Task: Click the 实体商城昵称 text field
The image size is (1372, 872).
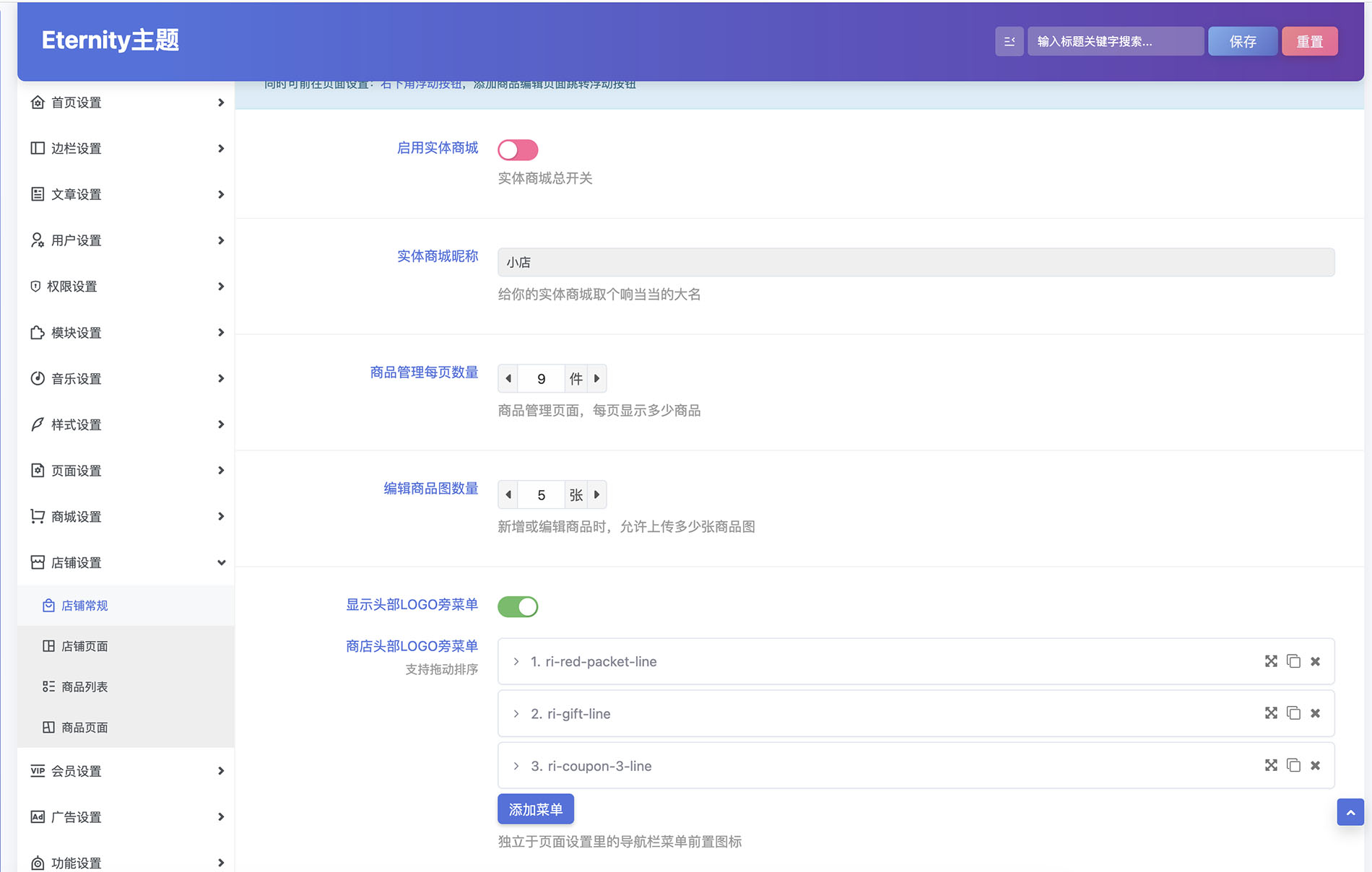Action: tap(916, 262)
